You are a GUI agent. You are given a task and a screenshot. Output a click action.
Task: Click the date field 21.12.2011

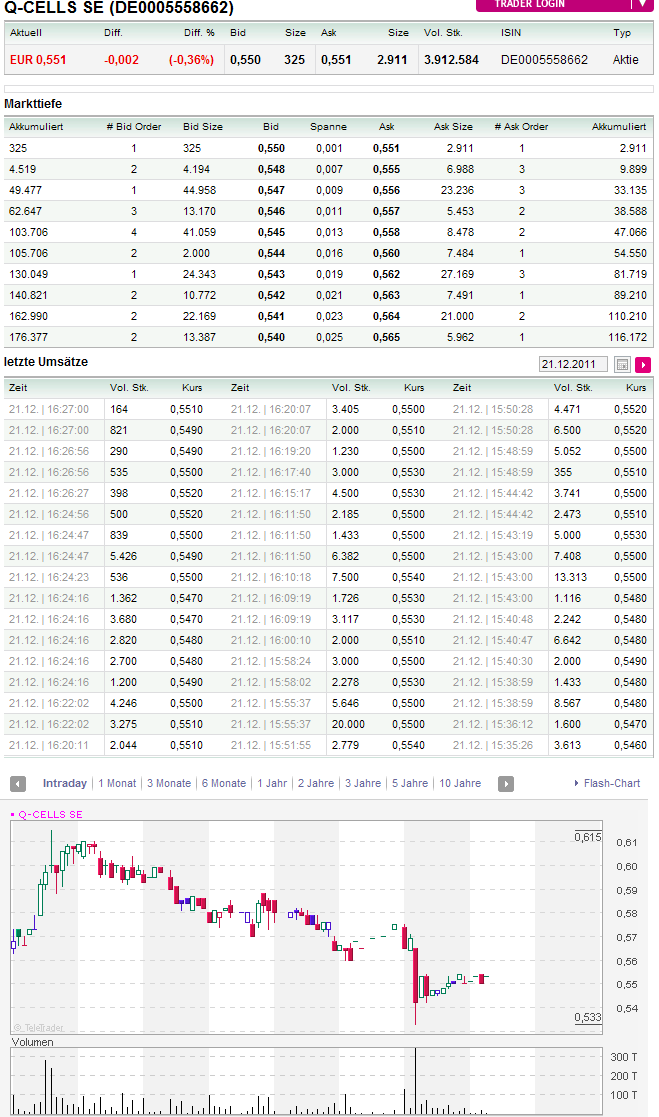click(x=573, y=364)
